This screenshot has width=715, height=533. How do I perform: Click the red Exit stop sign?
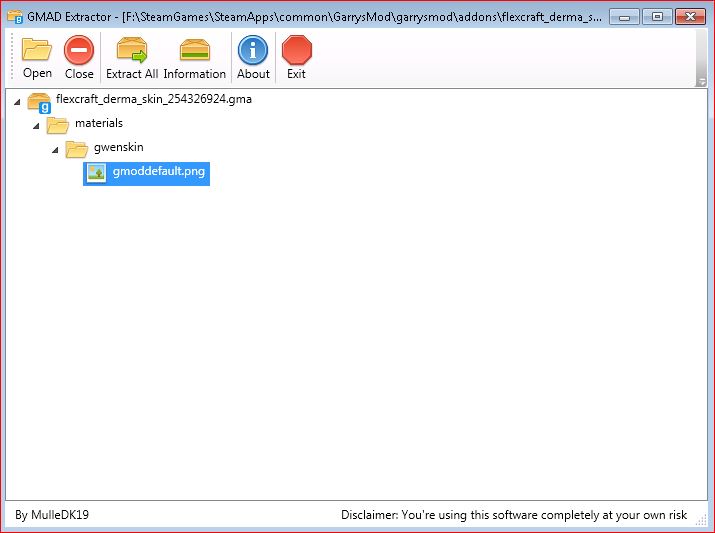pyautogui.click(x=296, y=50)
